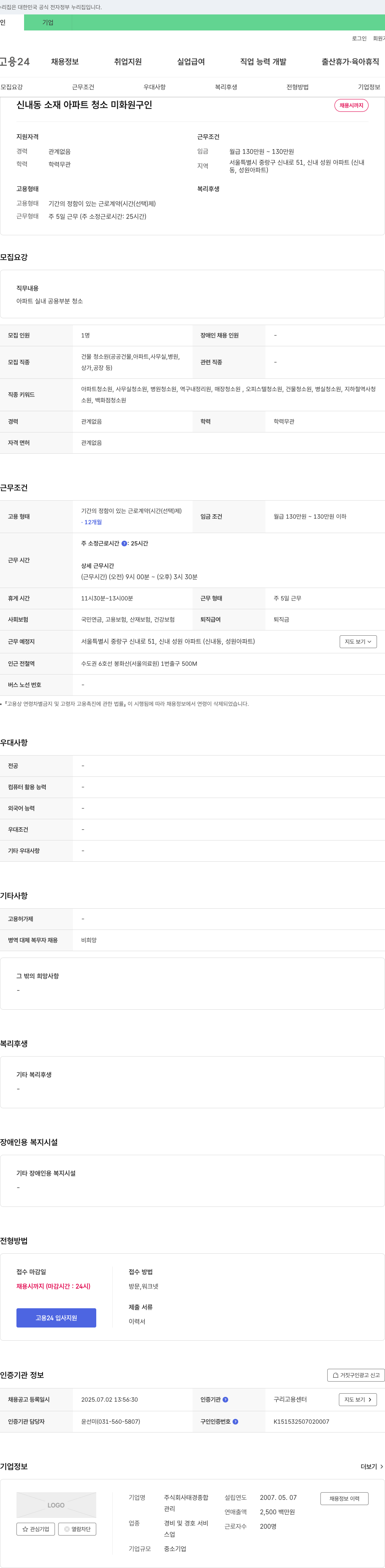
Task: Click the 로그인 link
Action: (359, 38)
